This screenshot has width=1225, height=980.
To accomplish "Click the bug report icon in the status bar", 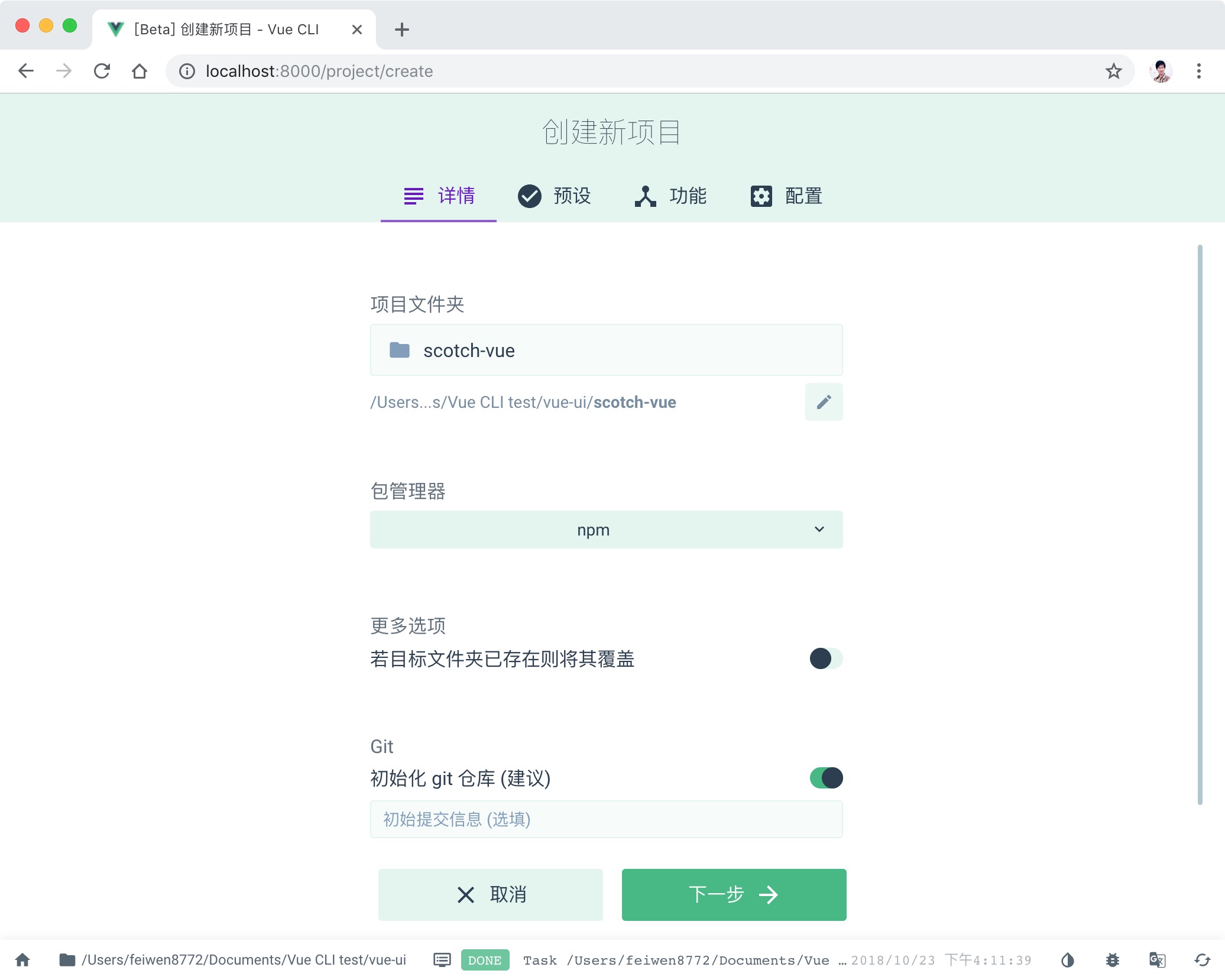I will [1113, 960].
